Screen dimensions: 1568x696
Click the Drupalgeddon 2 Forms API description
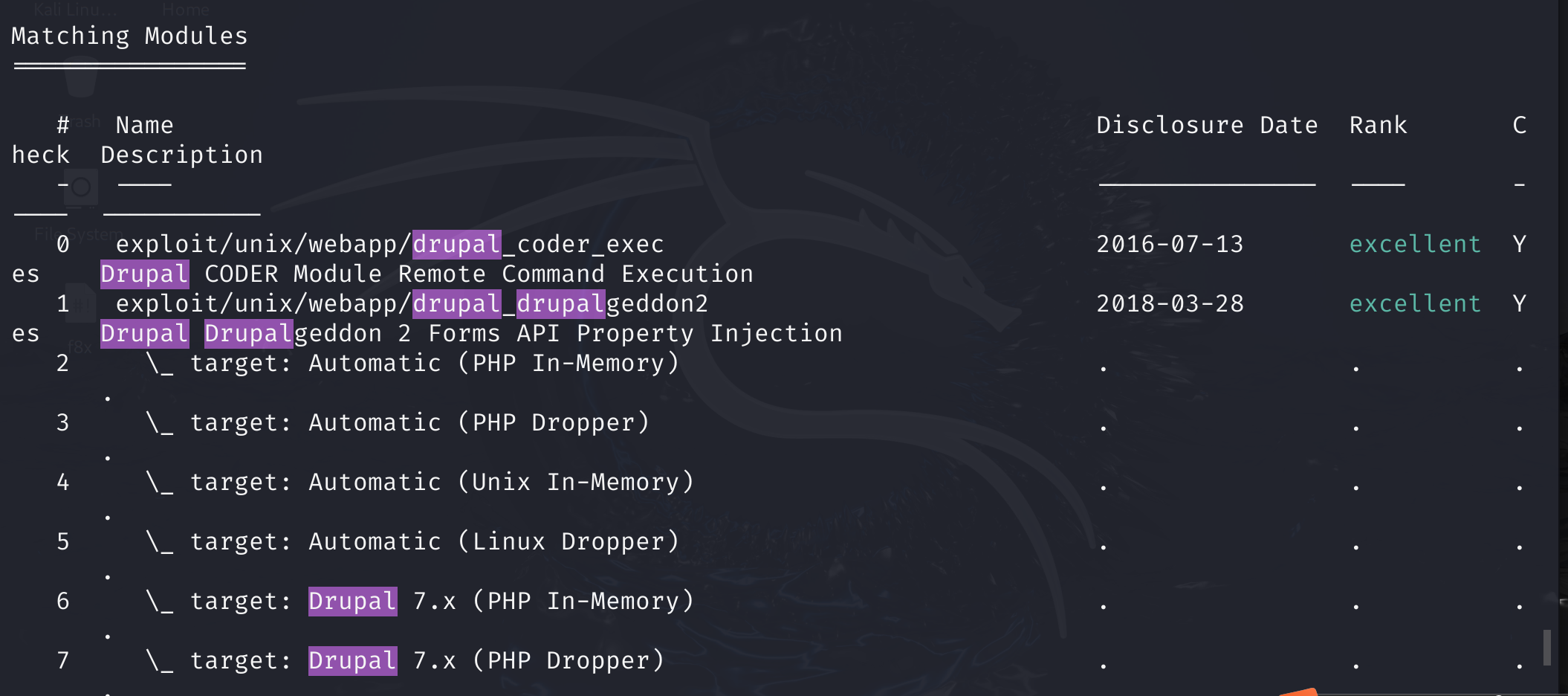point(471,333)
